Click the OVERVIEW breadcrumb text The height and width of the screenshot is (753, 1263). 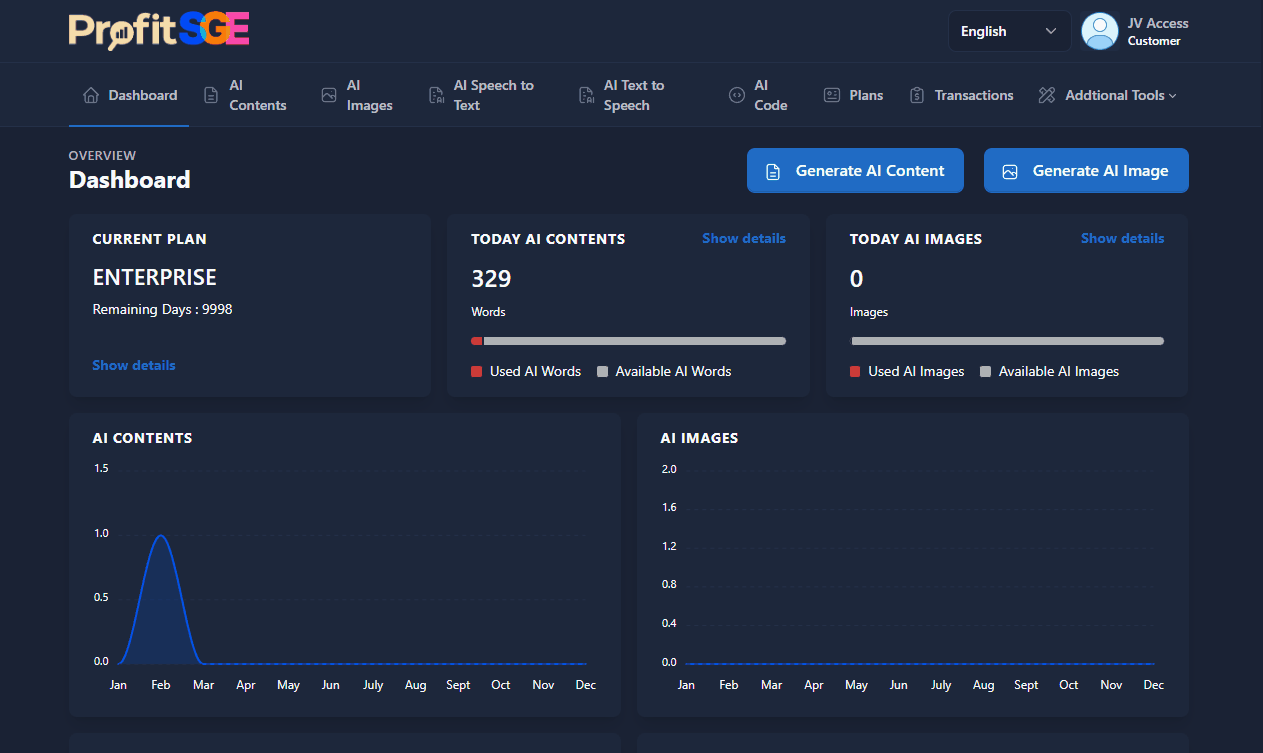click(102, 155)
